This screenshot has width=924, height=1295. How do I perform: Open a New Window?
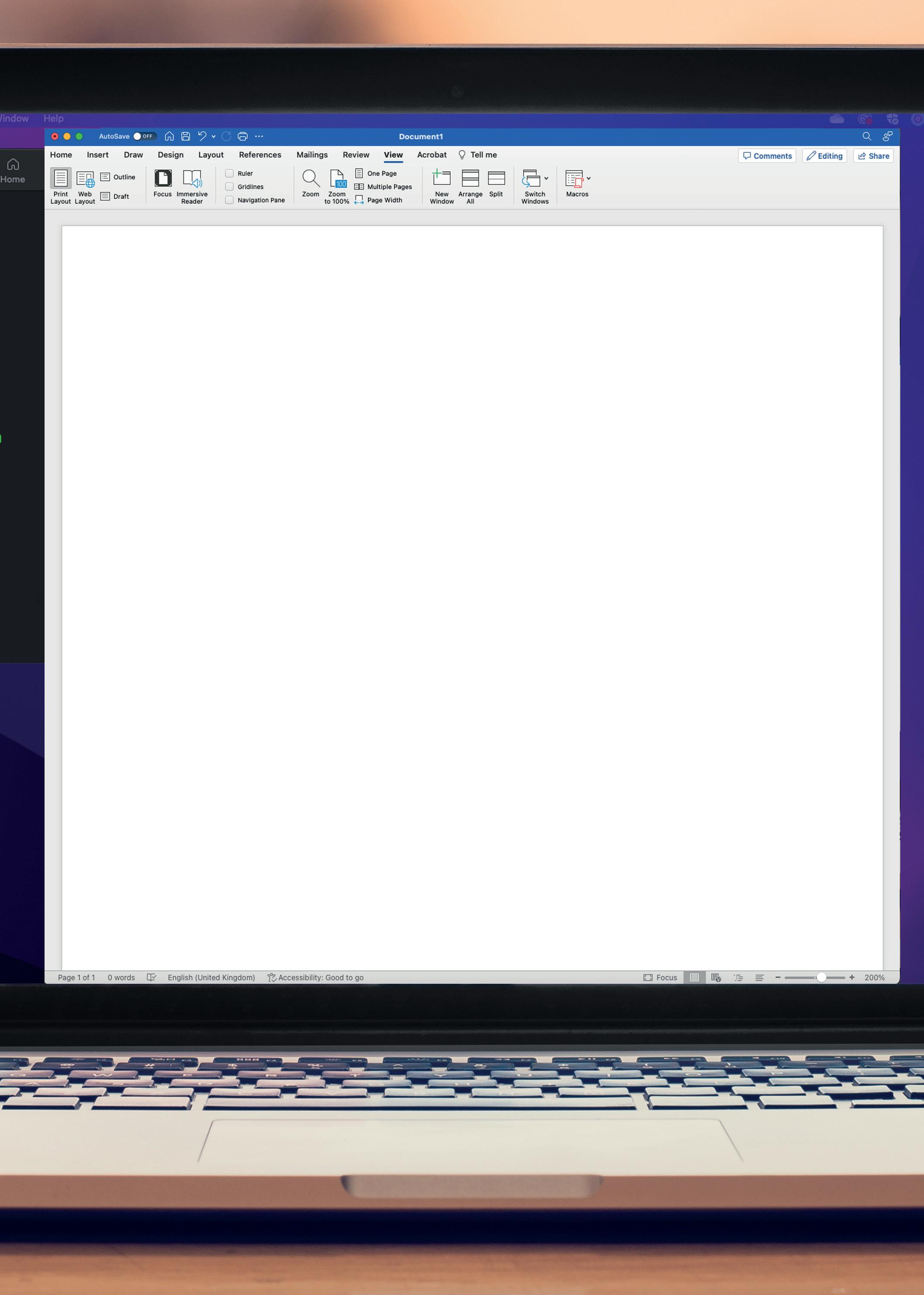coord(441,179)
